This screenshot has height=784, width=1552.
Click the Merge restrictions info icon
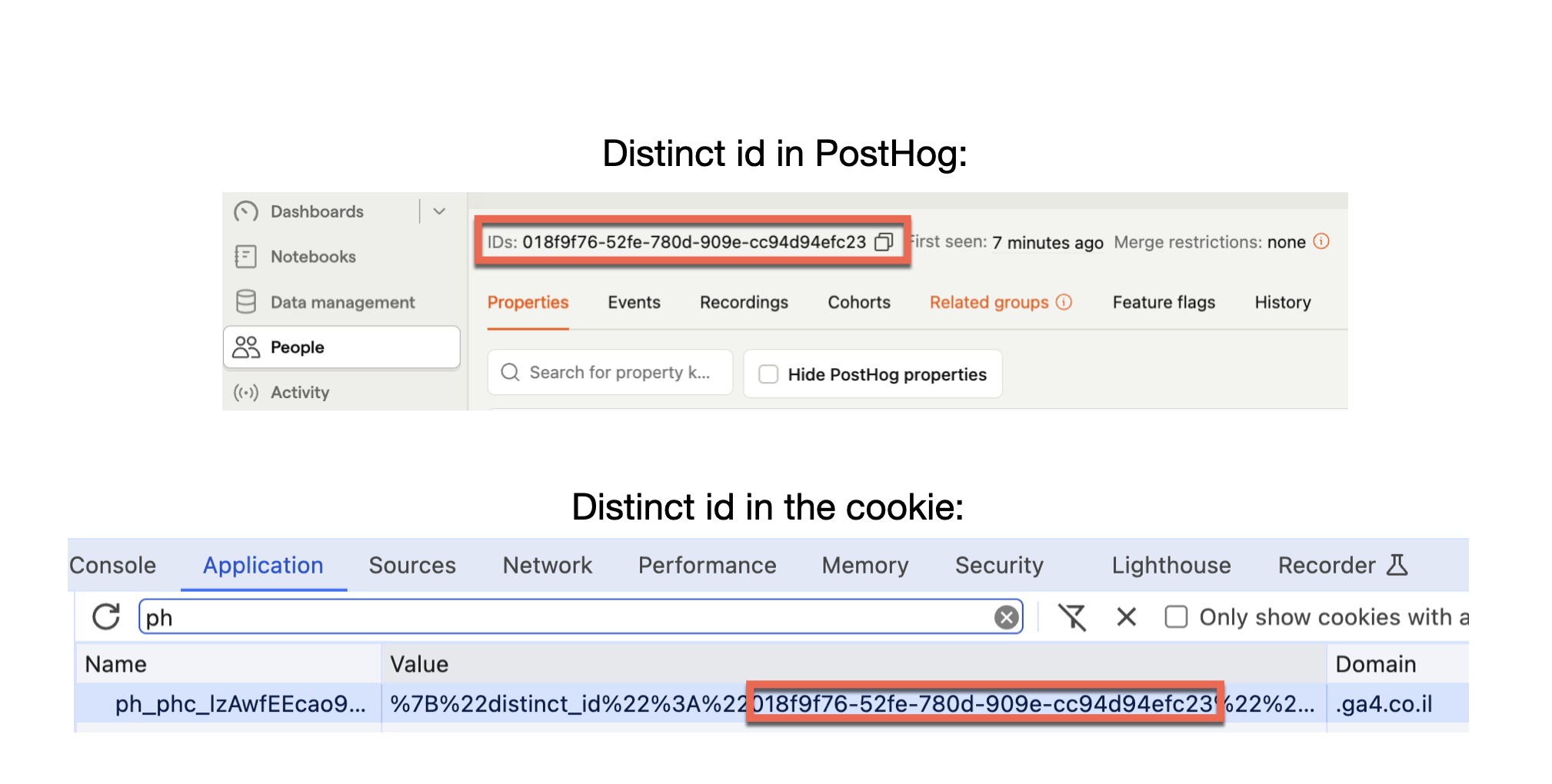(x=1321, y=241)
